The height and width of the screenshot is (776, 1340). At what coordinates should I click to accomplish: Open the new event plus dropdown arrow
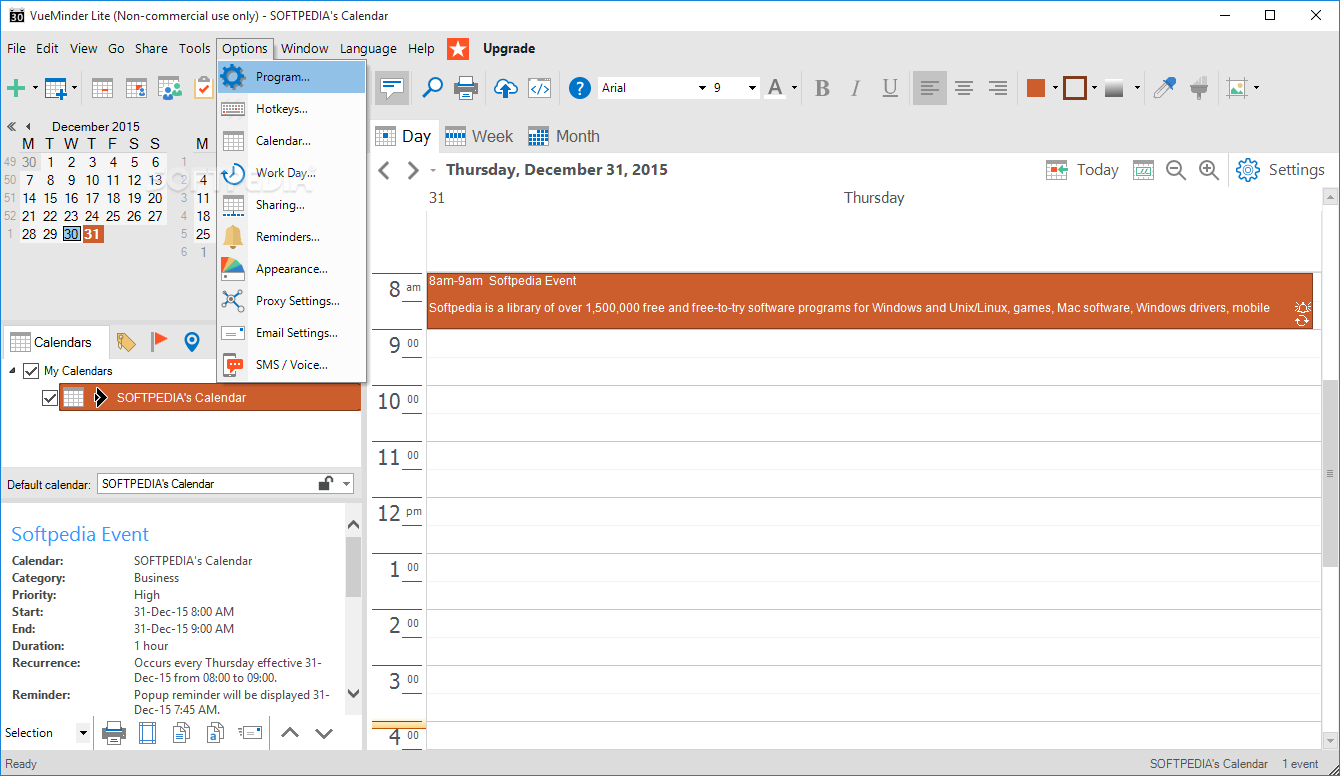pos(35,88)
